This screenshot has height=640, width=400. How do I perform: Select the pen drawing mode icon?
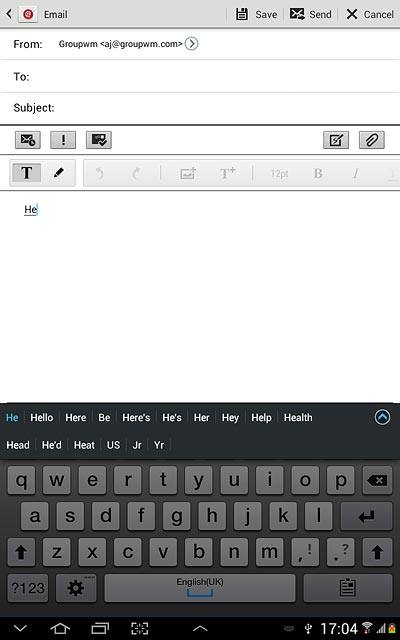(x=59, y=173)
